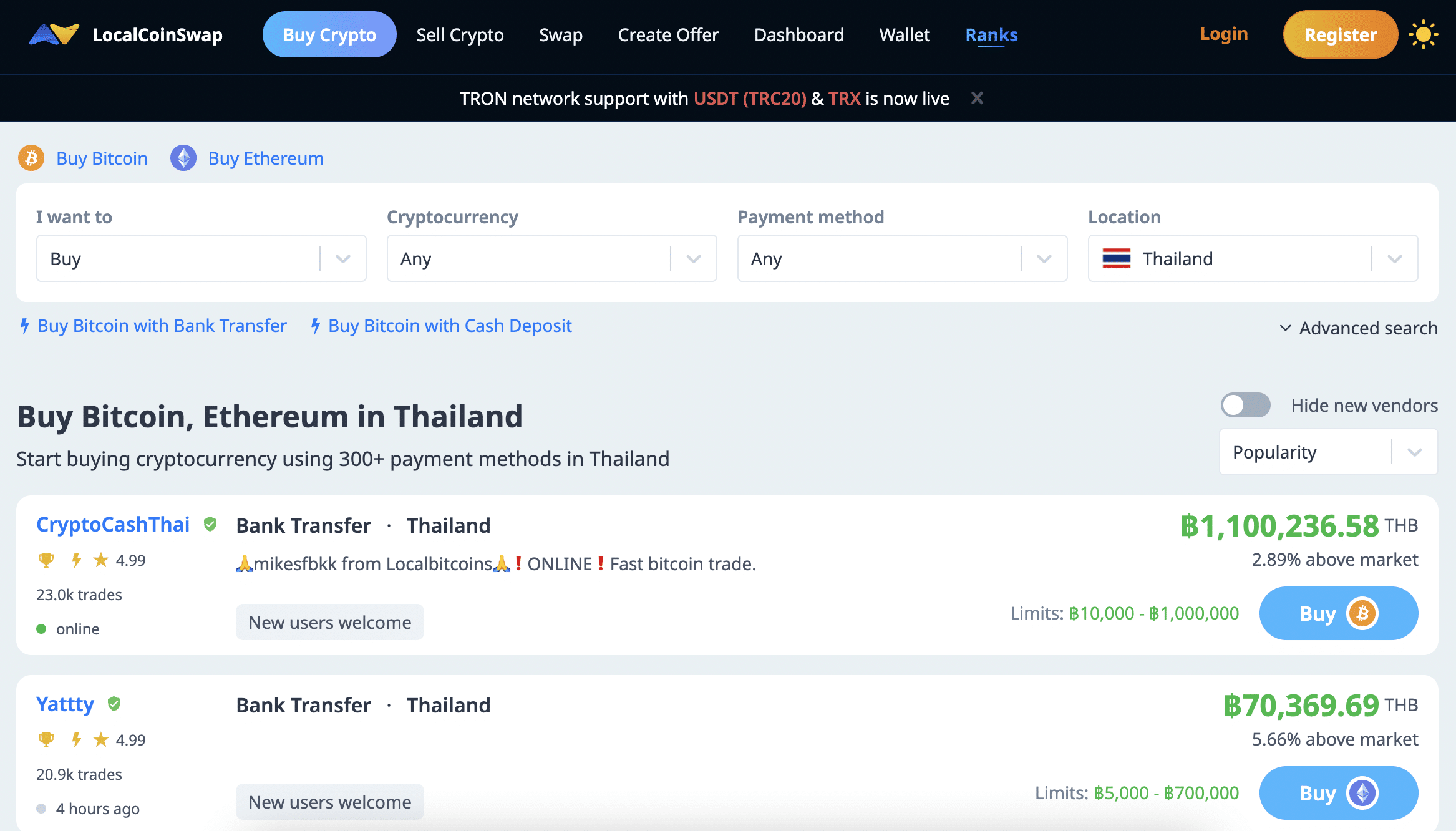Click chevron arrow in Cryptocurrency field
The image size is (1456, 831).
click(x=694, y=258)
